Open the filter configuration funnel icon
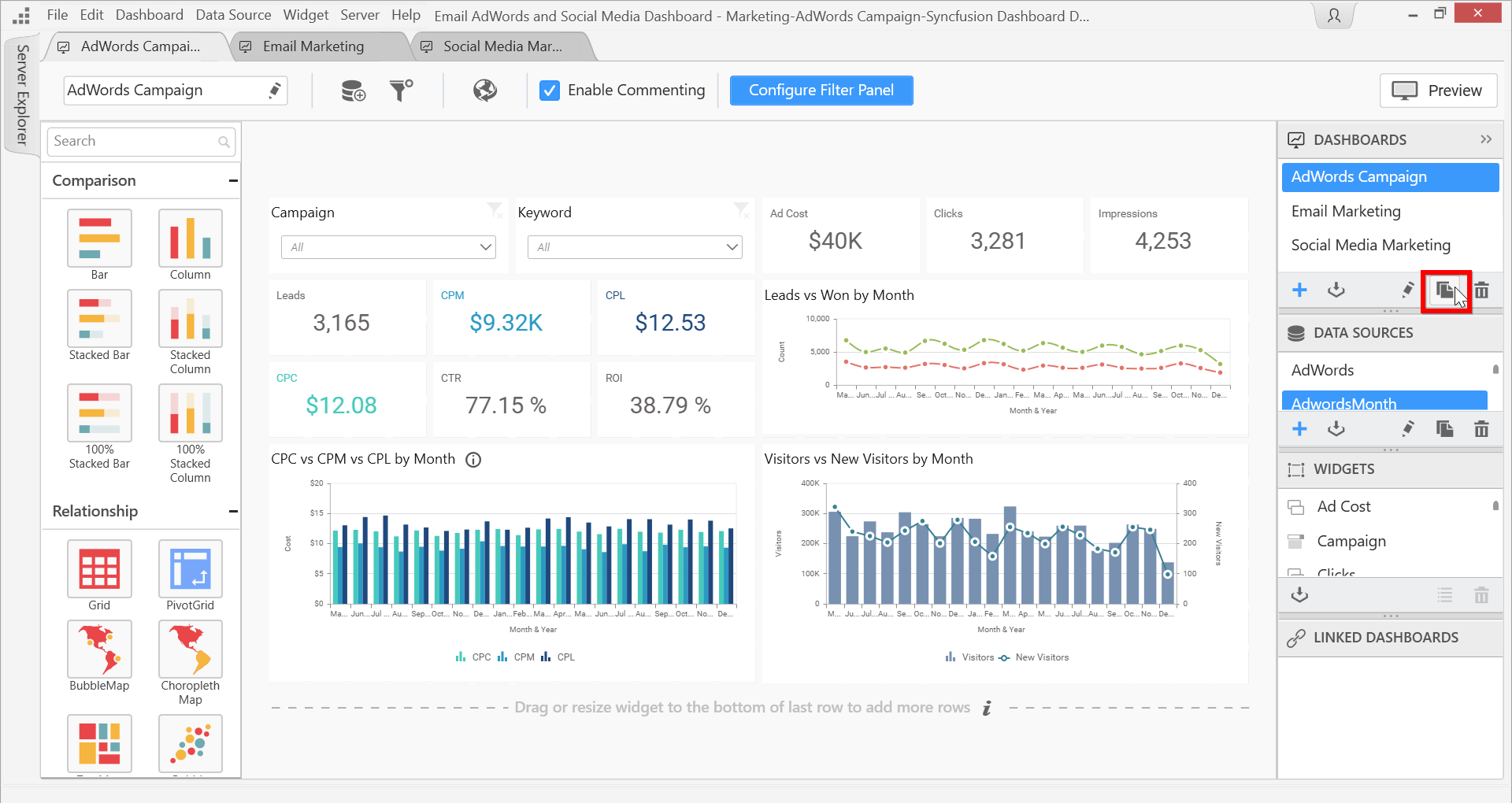The width and height of the screenshot is (1512, 803). pos(401,91)
